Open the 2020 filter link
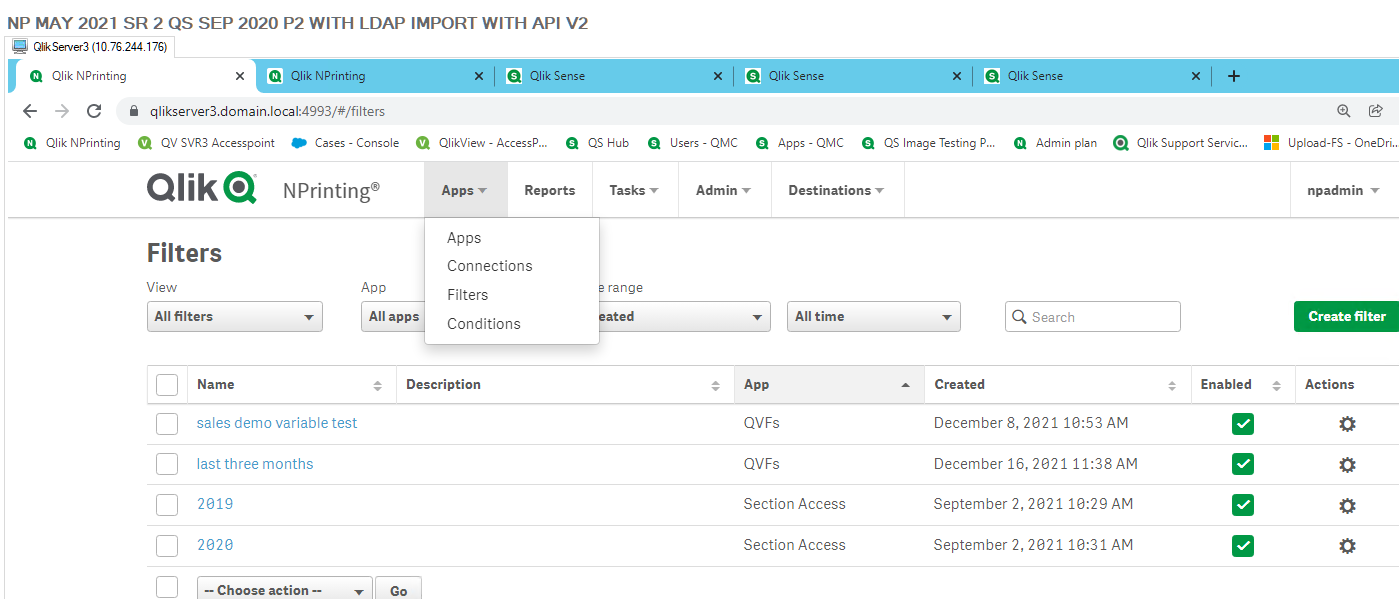Viewport: 1399px width, 599px height. click(x=215, y=545)
